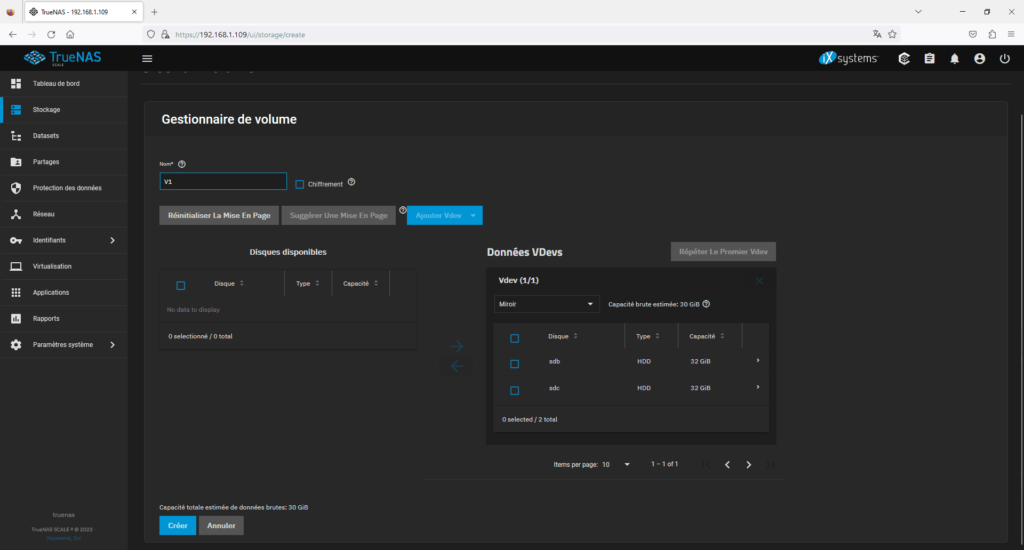Open the notifications bell icon
1024x550 pixels.
pyautogui.click(x=954, y=59)
